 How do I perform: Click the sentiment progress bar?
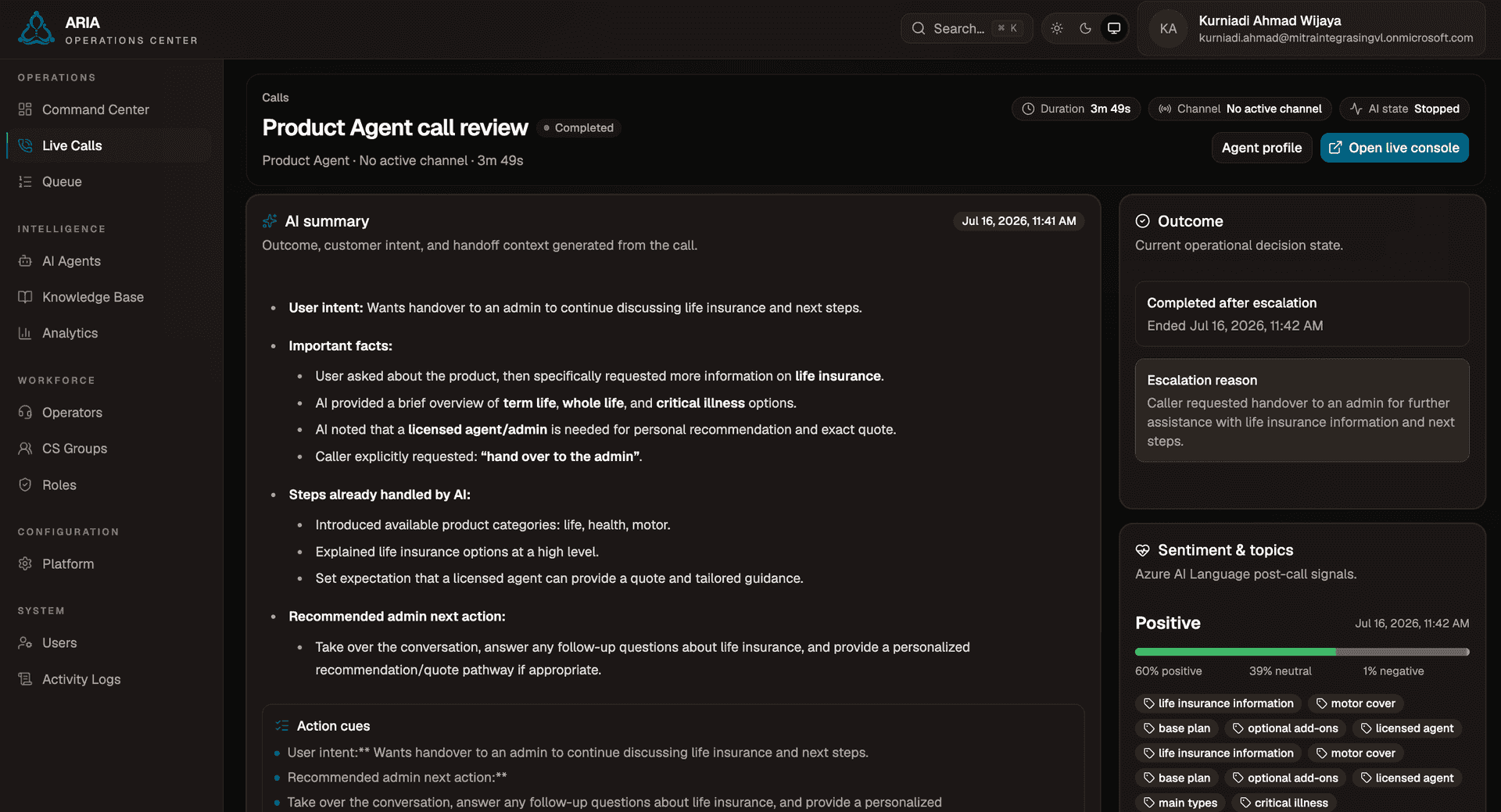tap(1302, 652)
